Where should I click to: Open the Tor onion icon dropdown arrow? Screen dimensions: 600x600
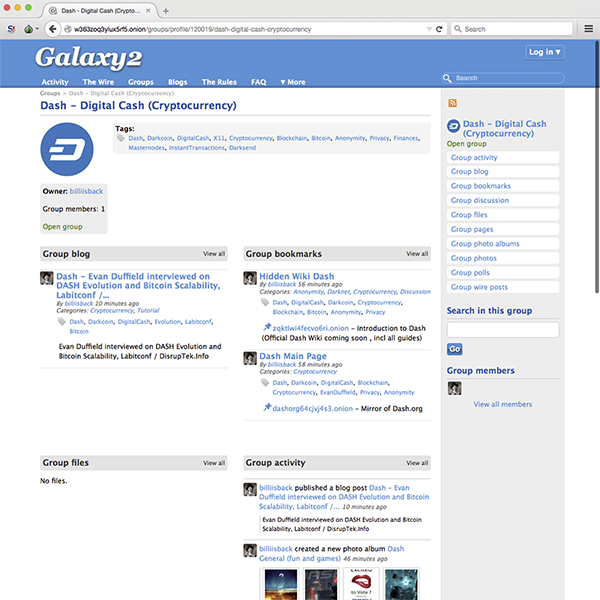pyautogui.click(x=37, y=29)
